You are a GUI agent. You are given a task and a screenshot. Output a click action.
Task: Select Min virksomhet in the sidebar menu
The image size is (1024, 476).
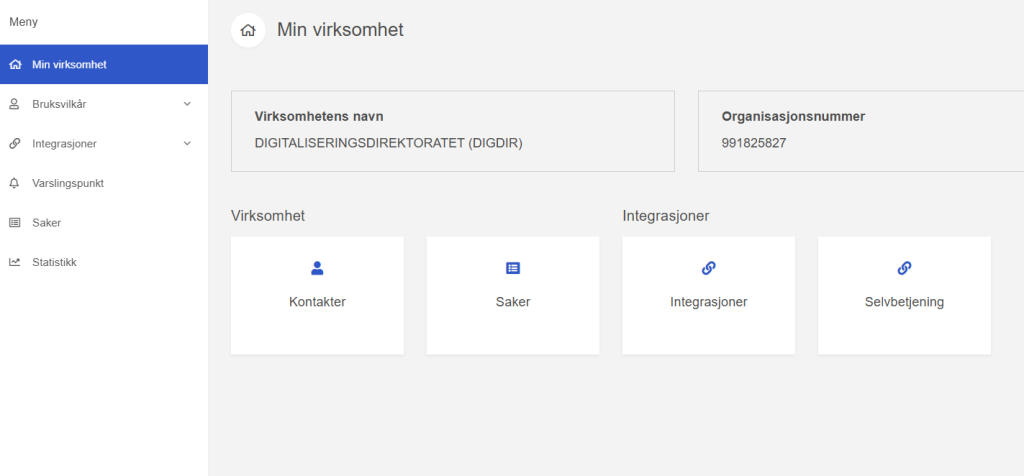[x=69, y=65]
